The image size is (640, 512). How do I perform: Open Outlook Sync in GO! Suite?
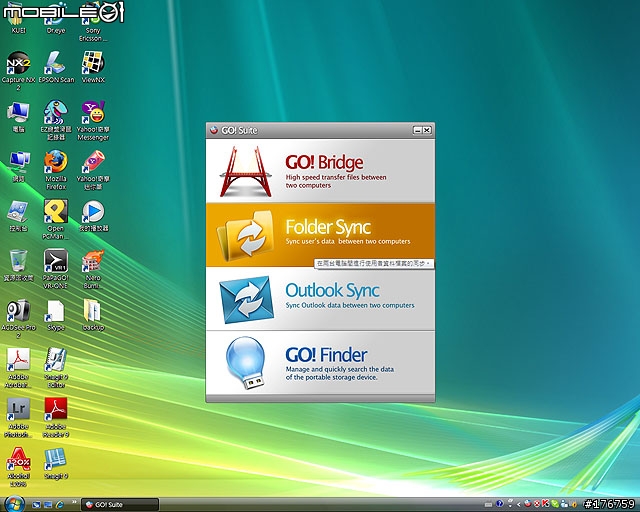[320, 299]
